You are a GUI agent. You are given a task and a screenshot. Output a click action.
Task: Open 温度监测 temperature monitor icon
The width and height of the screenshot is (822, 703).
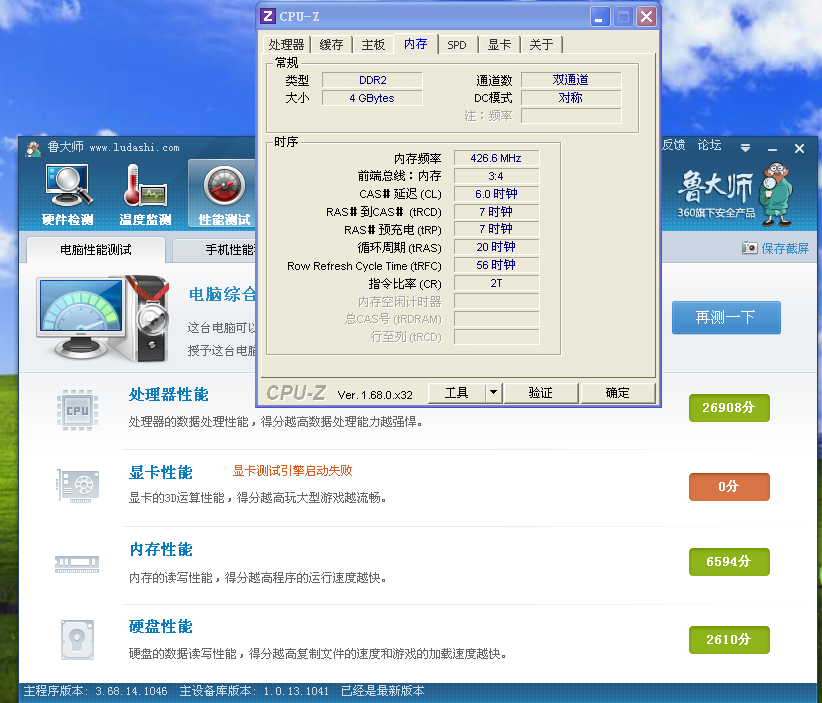[x=145, y=194]
